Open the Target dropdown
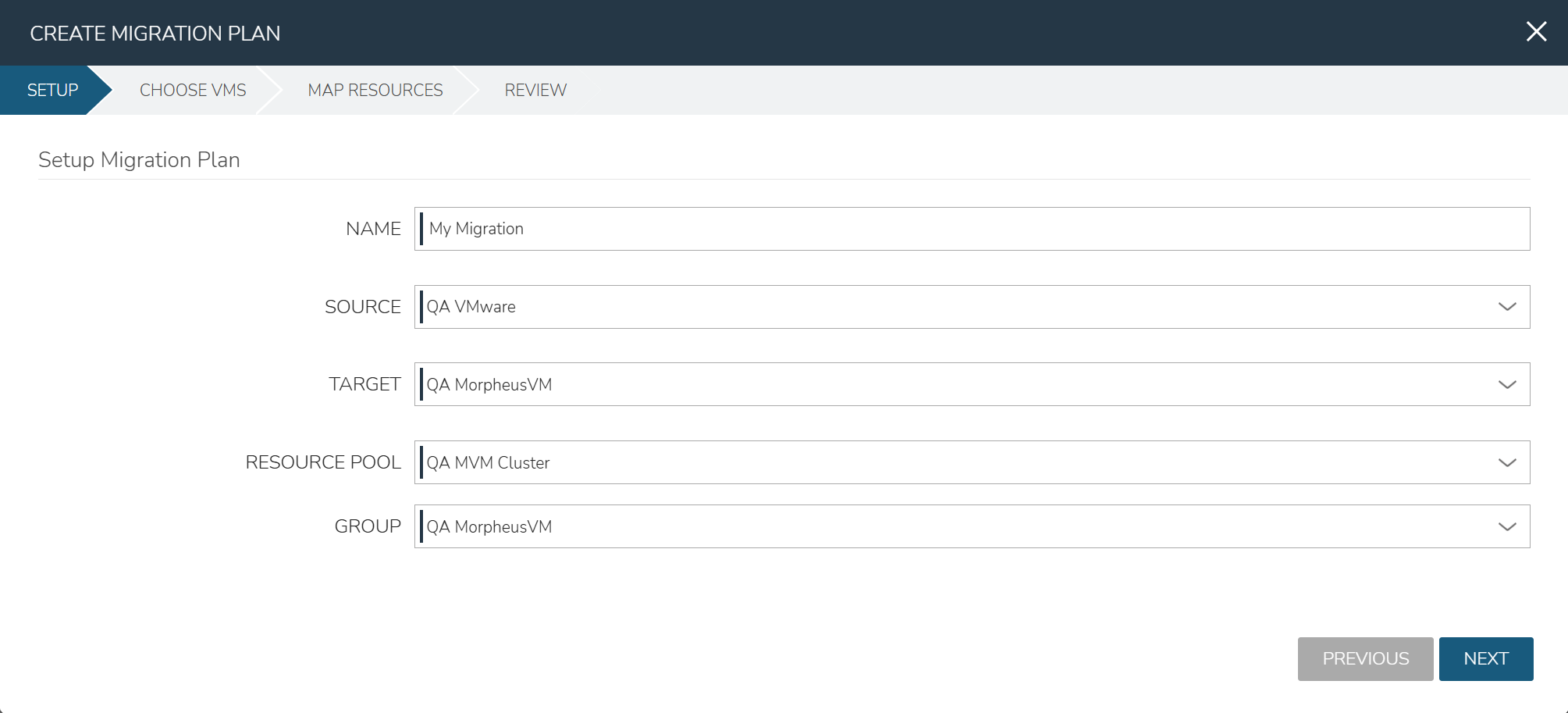This screenshot has width=1568, height=713. pos(972,384)
